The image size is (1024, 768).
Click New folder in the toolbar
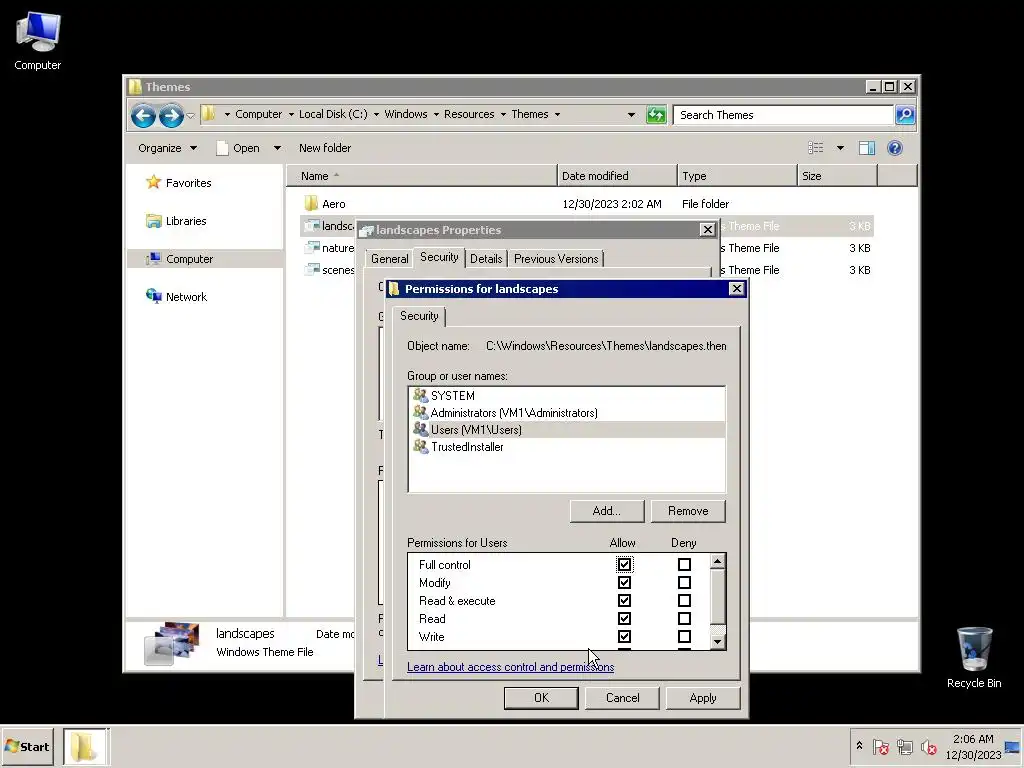(x=325, y=148)
